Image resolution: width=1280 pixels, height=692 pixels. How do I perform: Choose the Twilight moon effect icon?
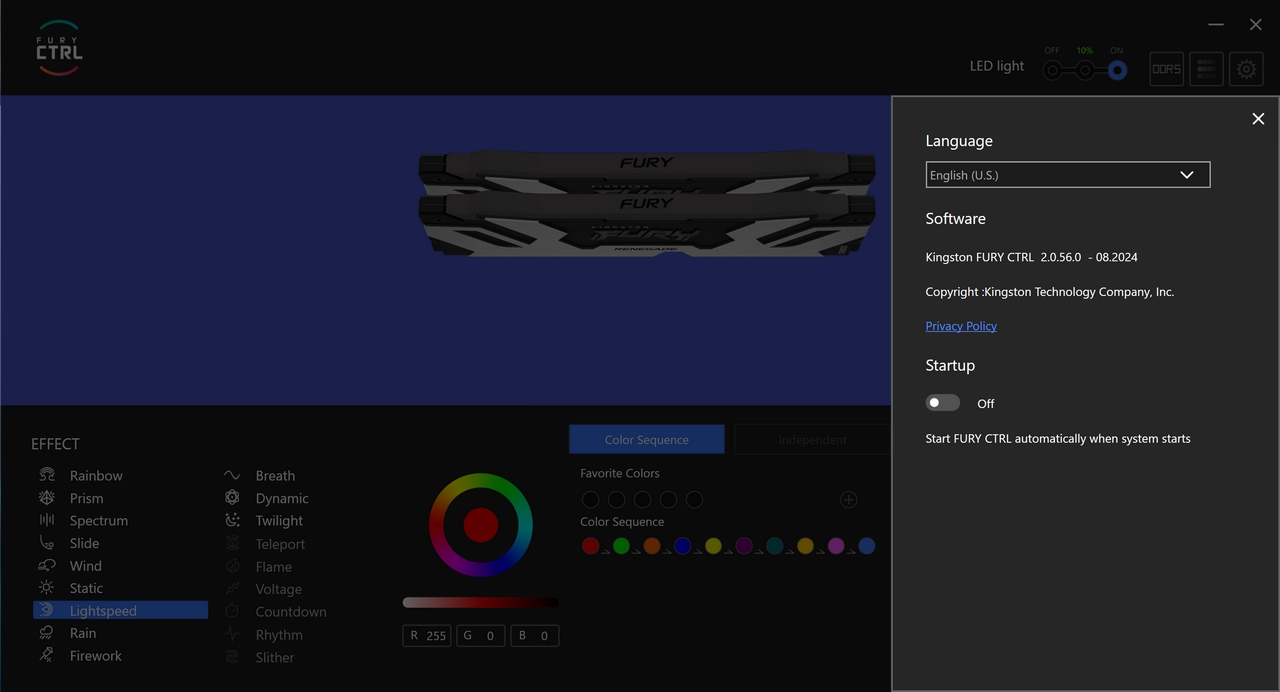pos(232,520)
